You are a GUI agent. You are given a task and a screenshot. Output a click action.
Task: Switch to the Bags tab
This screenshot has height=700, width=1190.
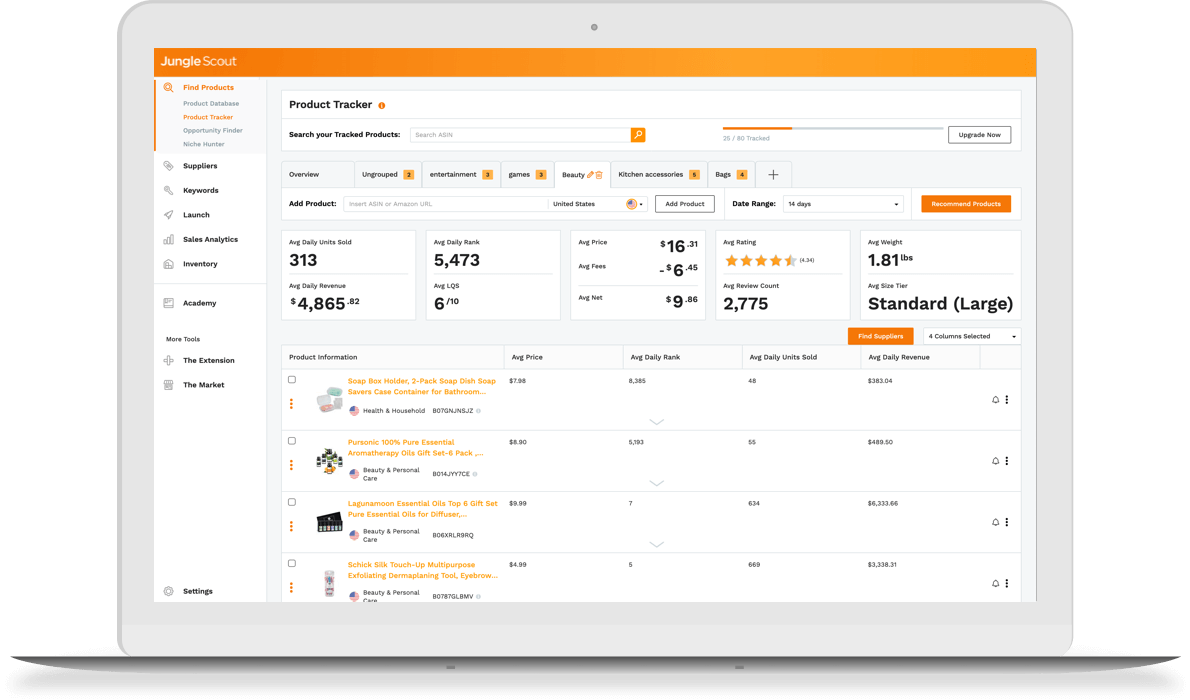coord(730,175)
